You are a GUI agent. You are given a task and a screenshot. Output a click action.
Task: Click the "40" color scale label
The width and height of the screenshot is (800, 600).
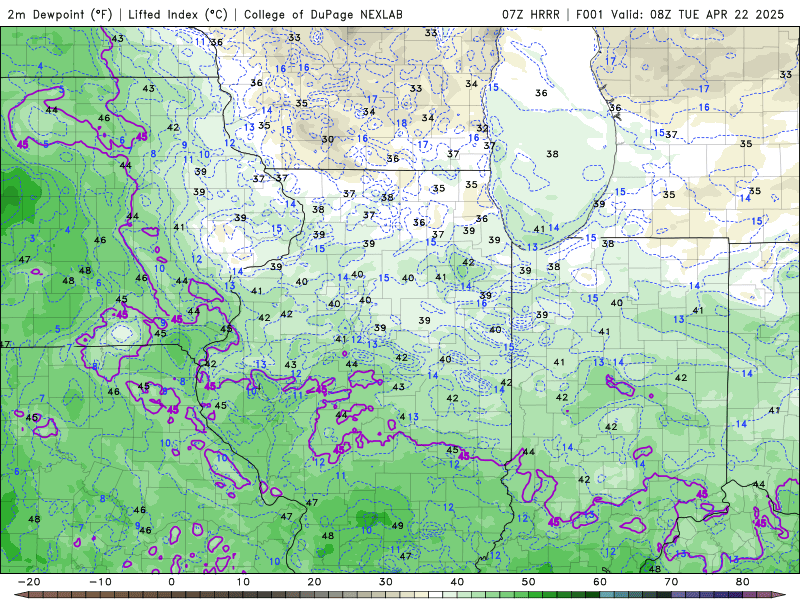(457, 582)
